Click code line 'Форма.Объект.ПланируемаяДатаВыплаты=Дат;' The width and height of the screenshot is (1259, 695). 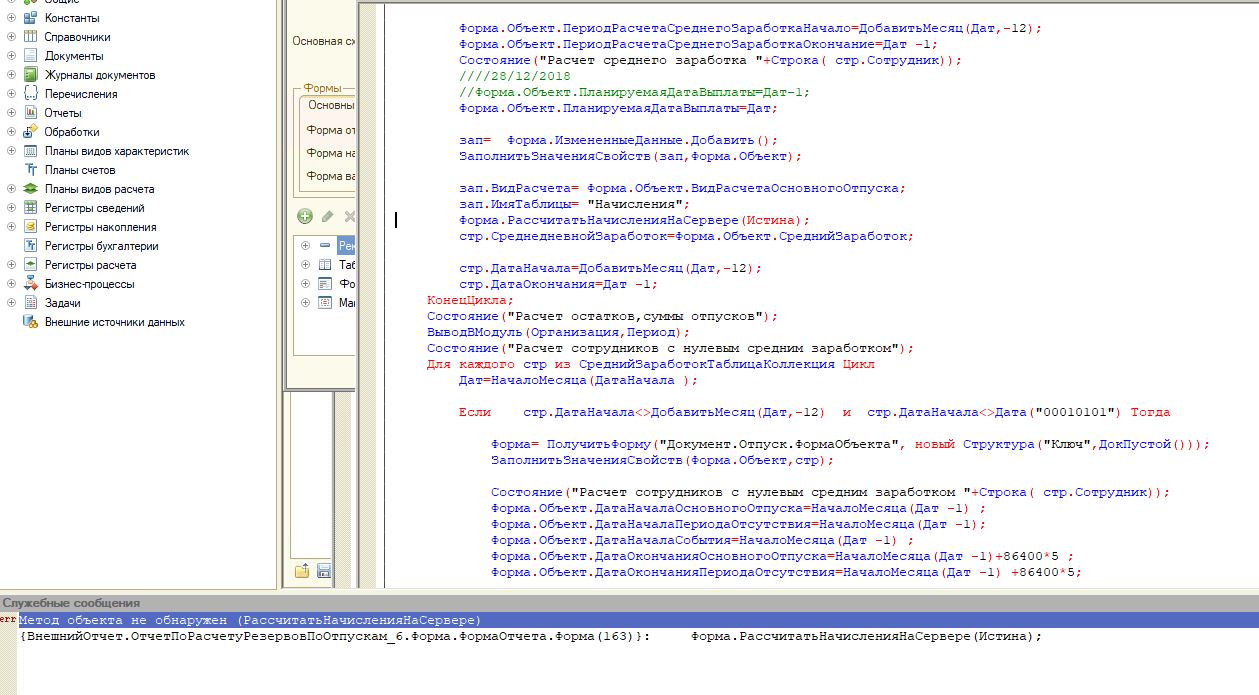point(618,108)
